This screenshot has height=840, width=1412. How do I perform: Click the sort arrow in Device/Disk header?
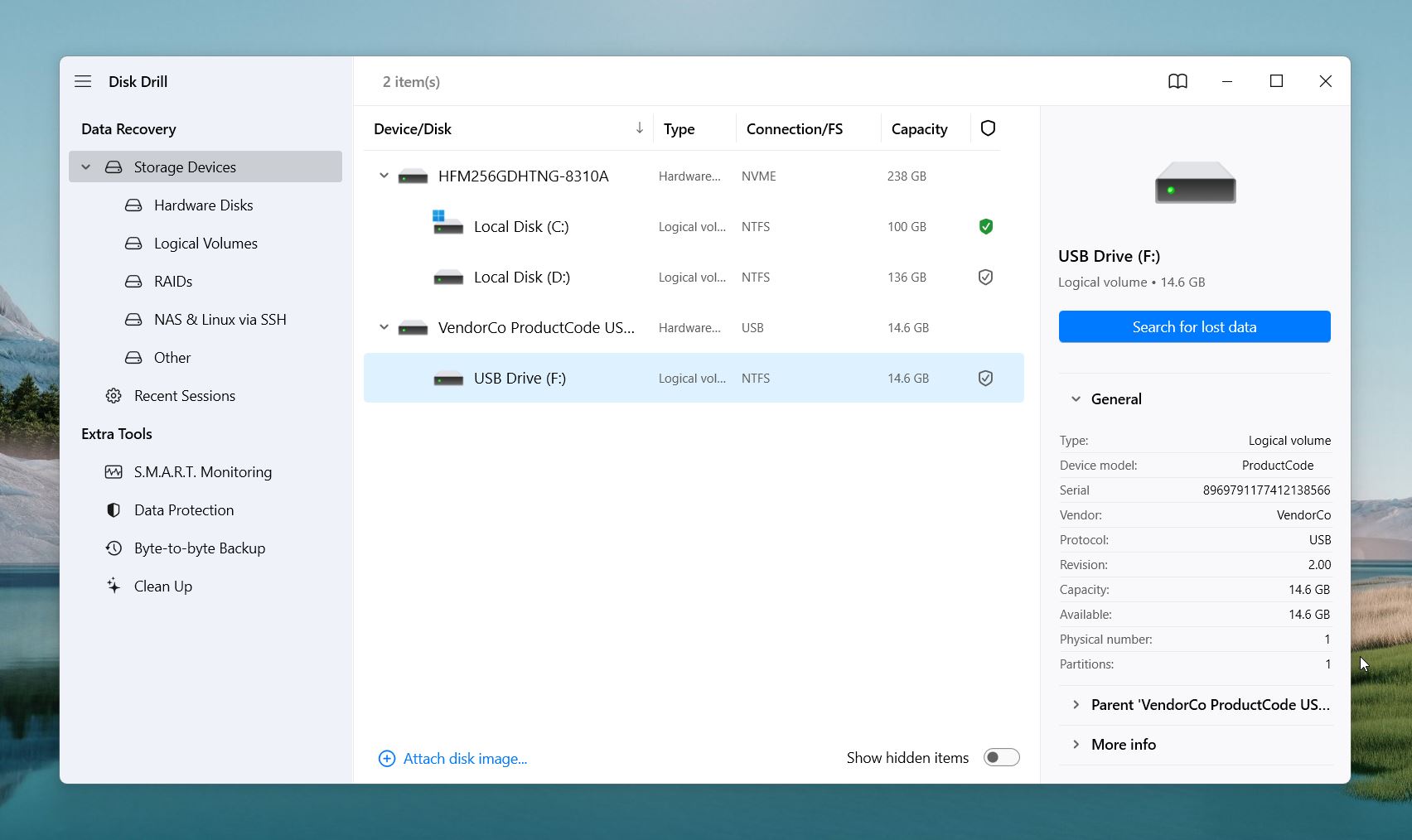(640, 128)
